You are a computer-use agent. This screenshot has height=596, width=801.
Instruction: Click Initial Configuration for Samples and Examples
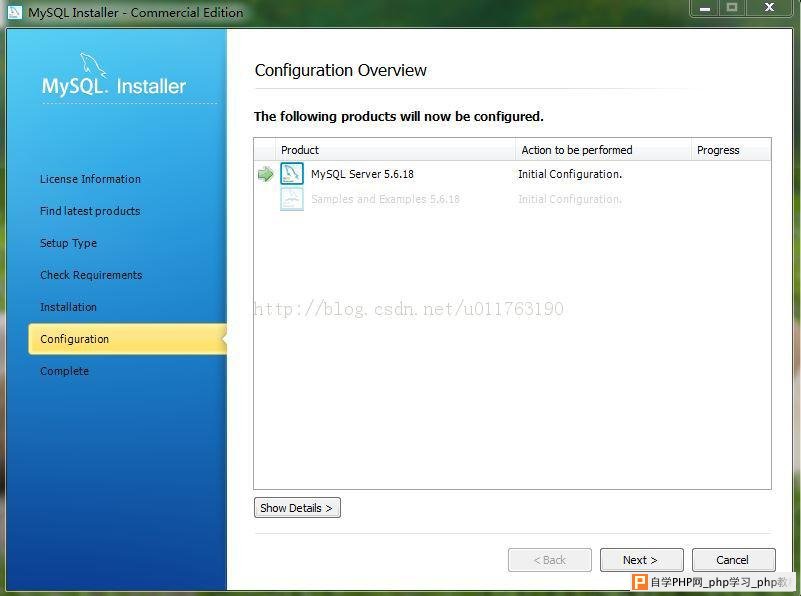point(570,199)
